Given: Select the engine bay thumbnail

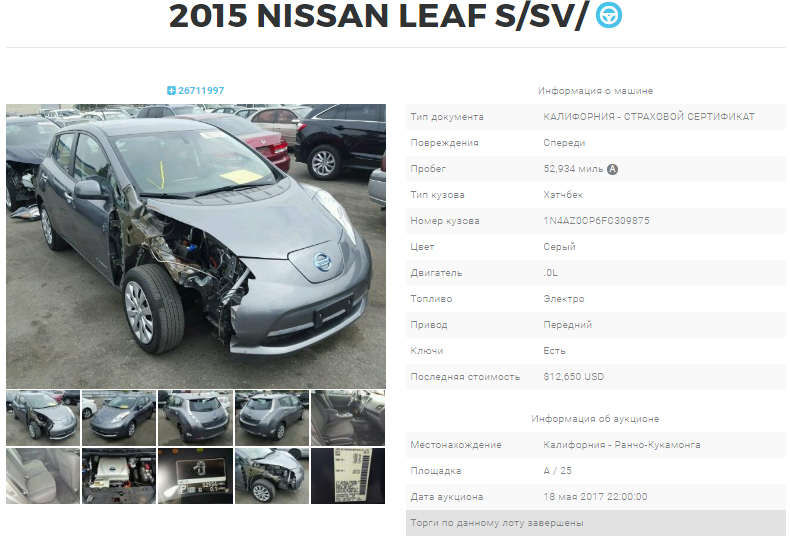Looking at the screenshot, I should click(119, 476).
